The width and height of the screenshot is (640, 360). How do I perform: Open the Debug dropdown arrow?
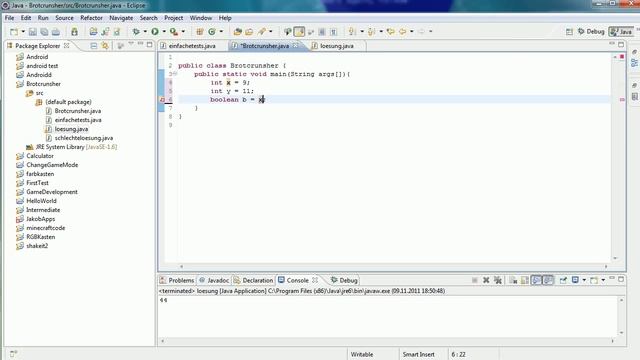pyautogui.click(x=145, y=31)
